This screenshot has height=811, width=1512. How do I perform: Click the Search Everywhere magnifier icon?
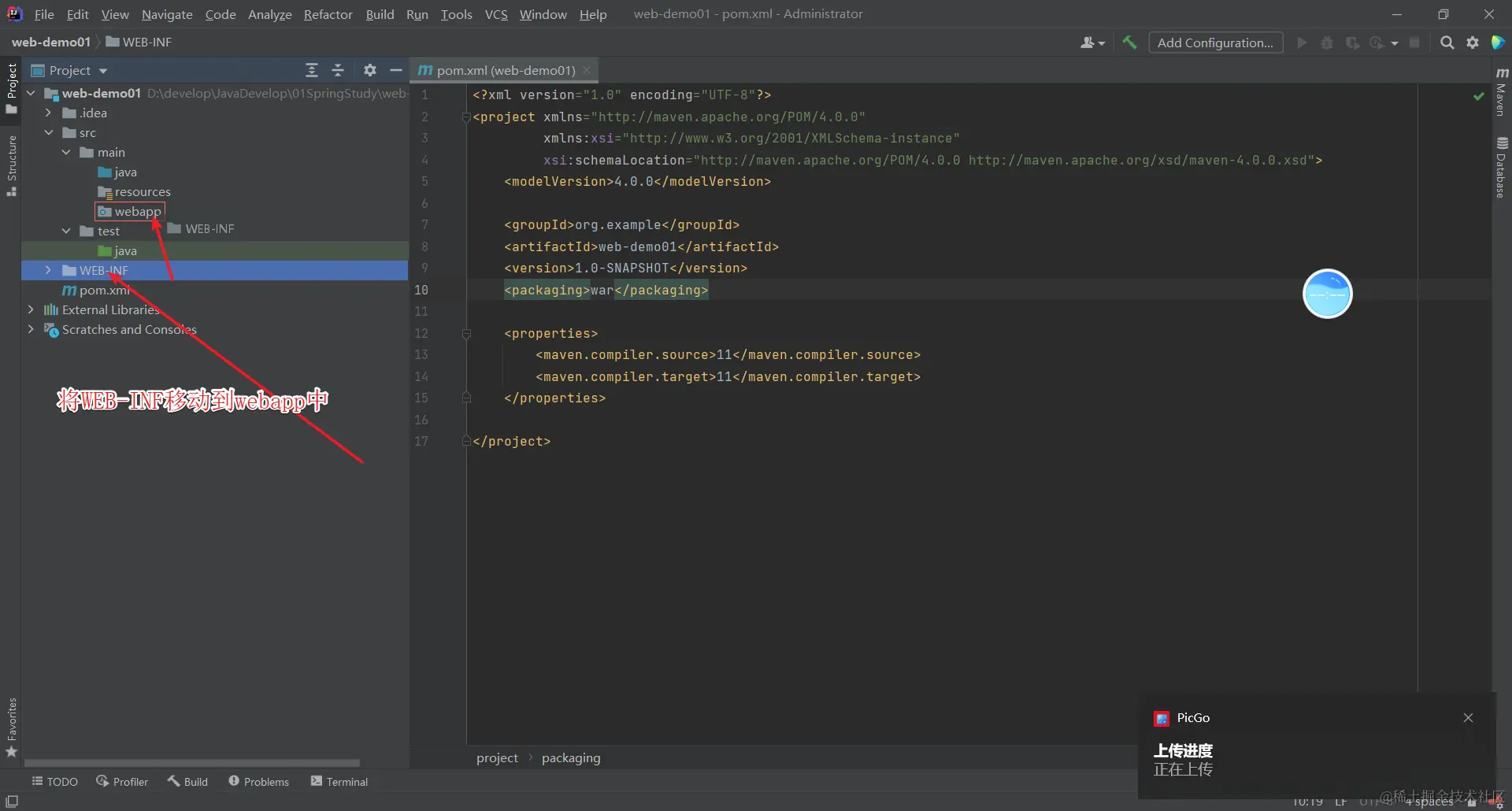coord(1447,43)
